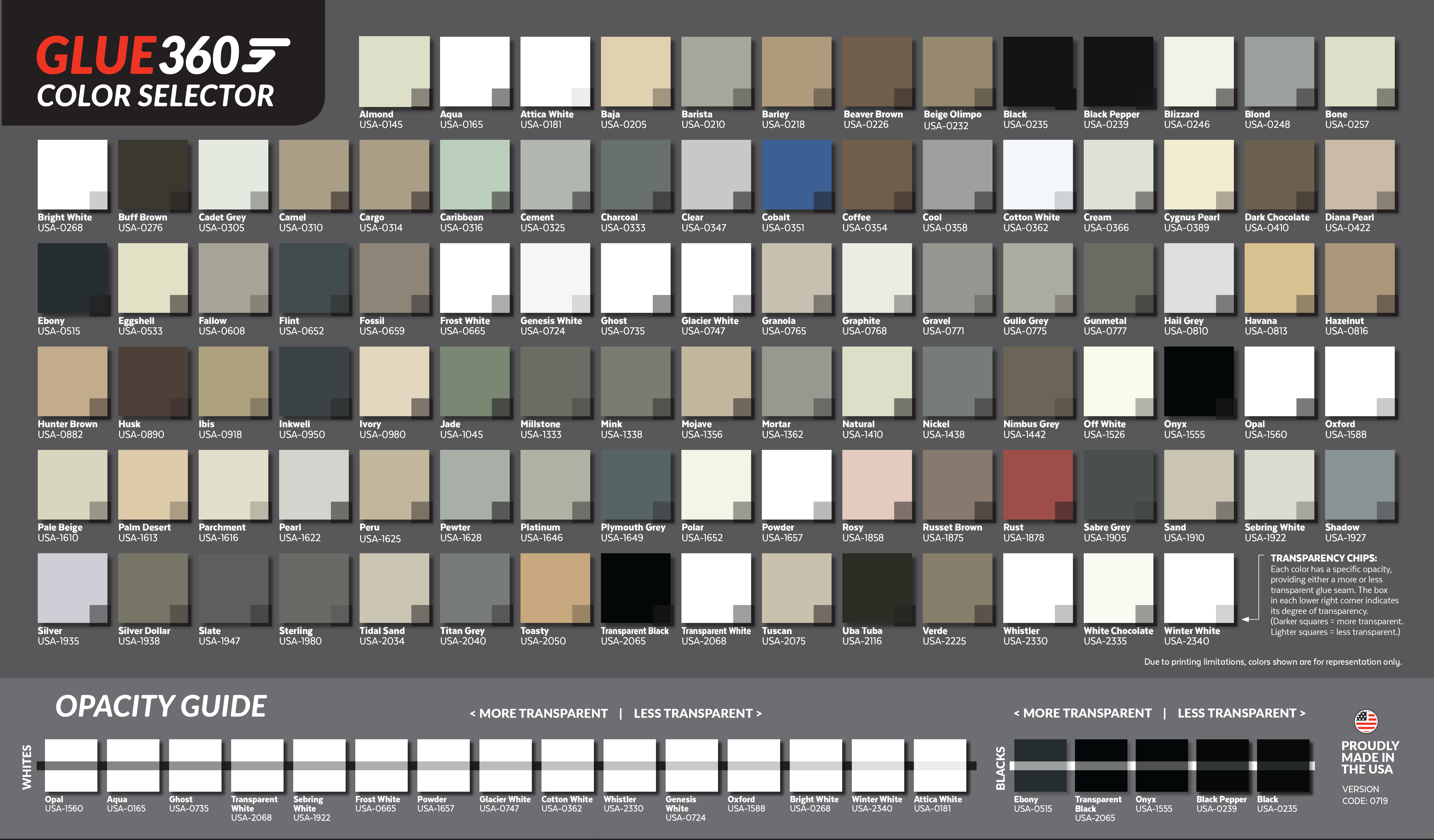
Task: Pick the Rosy USA-1858 pink swatch
Action: coord(877,485)
